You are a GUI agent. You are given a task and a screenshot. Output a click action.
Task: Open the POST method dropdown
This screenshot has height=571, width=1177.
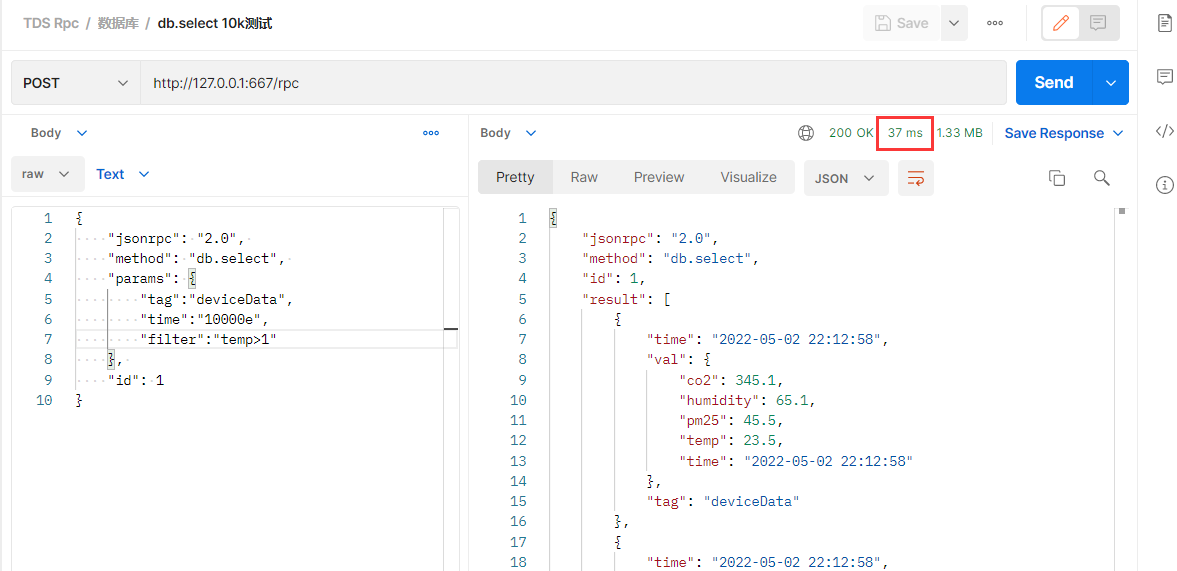pos(75,83)
